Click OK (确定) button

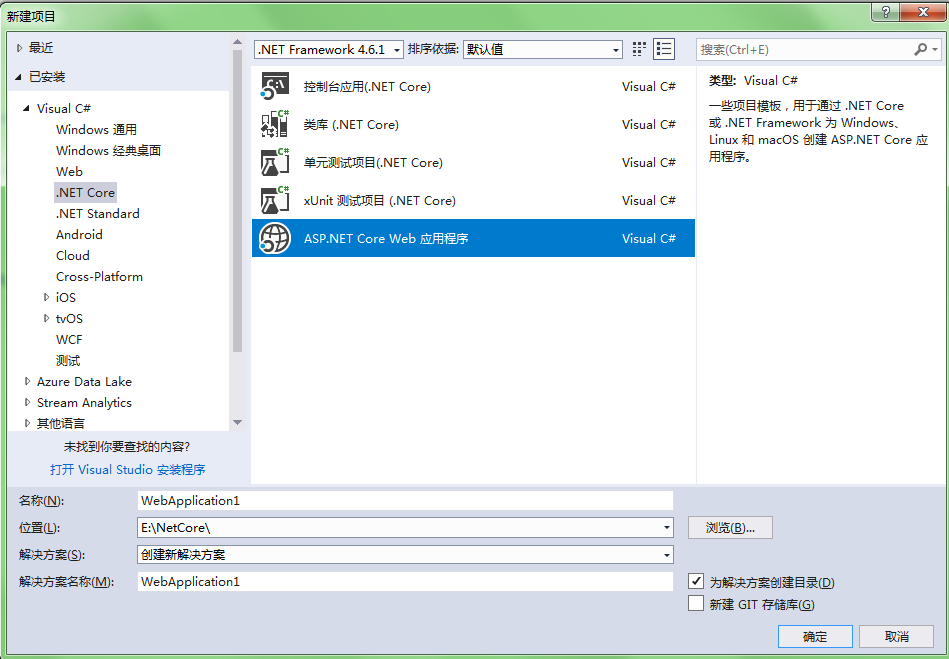click(x=815, y=637)
